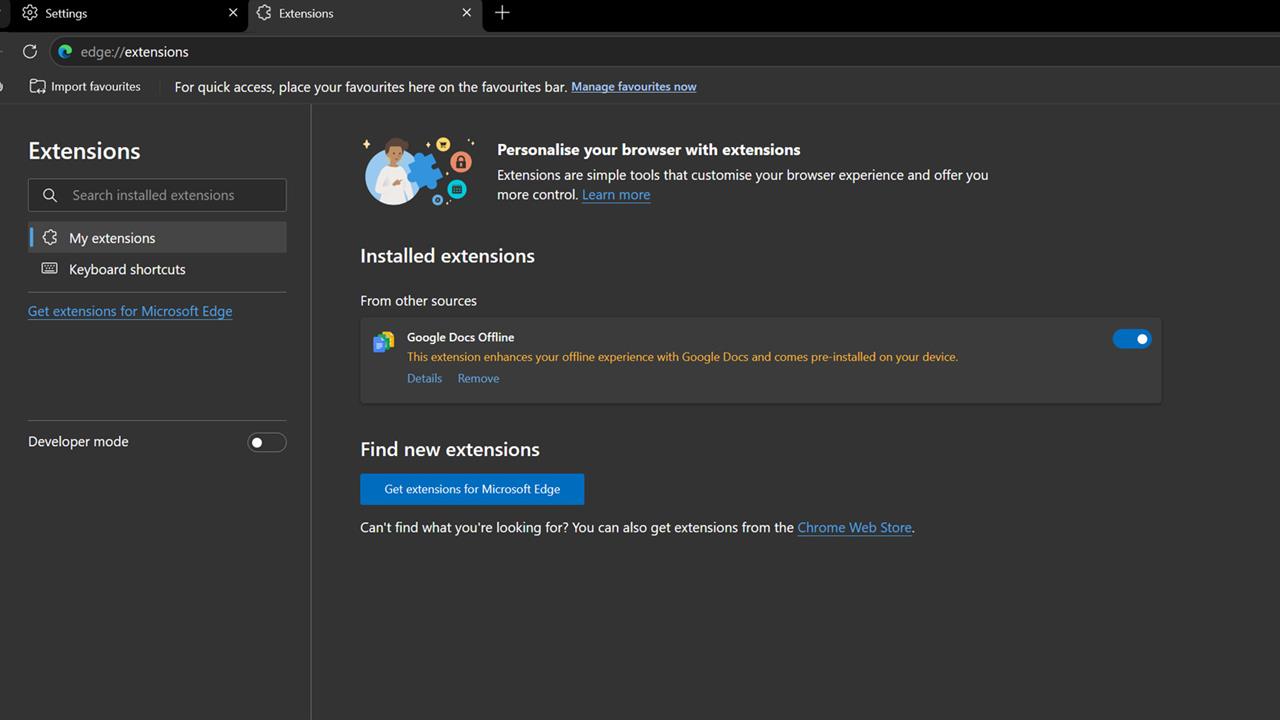Open Import favourites
Image resolution: width=1280 pixels, height=720 pixels.
click(x=85, y=87)
